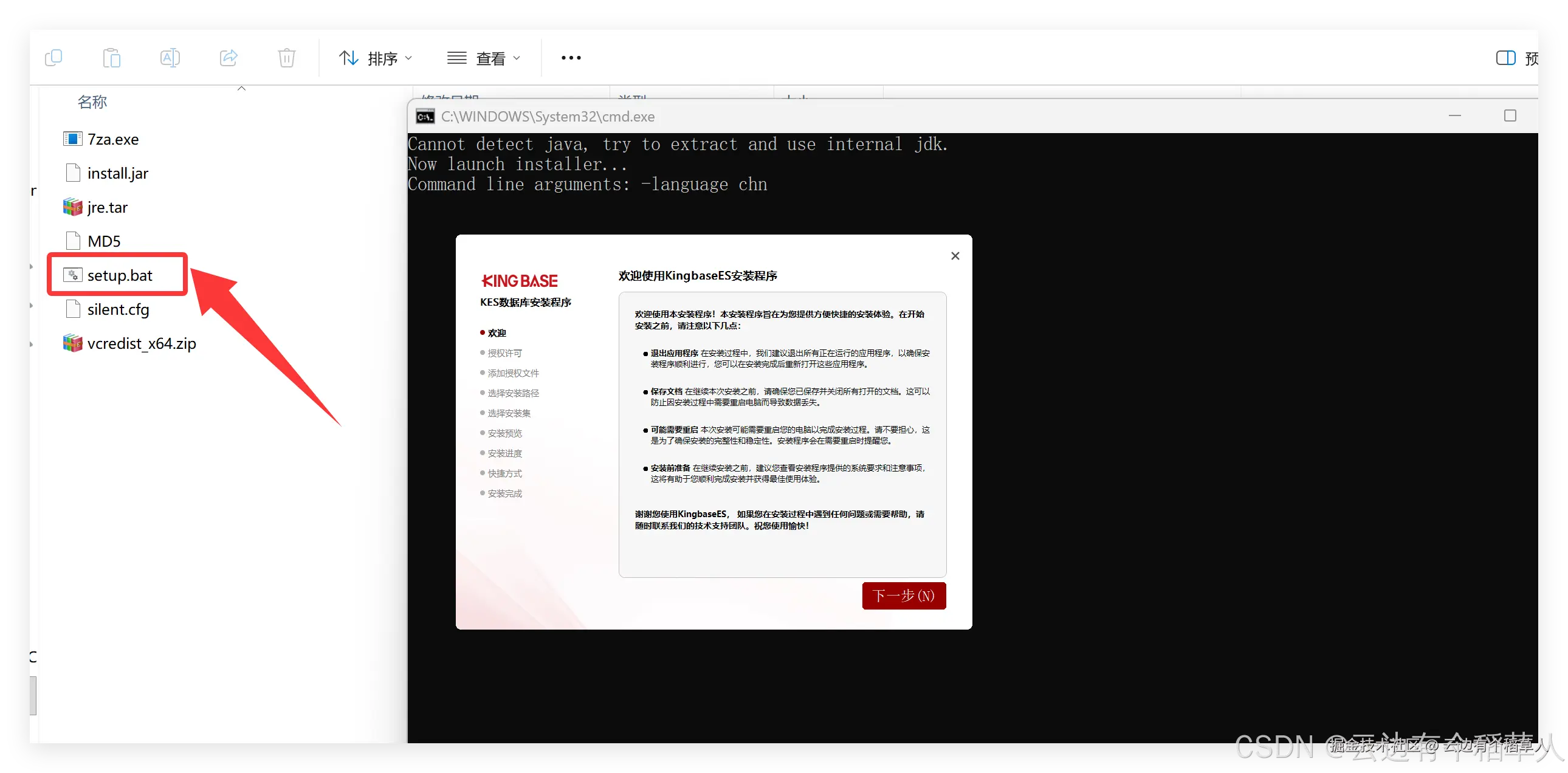The height and width of the screenshot is (773, 1568).
Task: Maximize the cmd.exe window
Action: point(1510,115)
